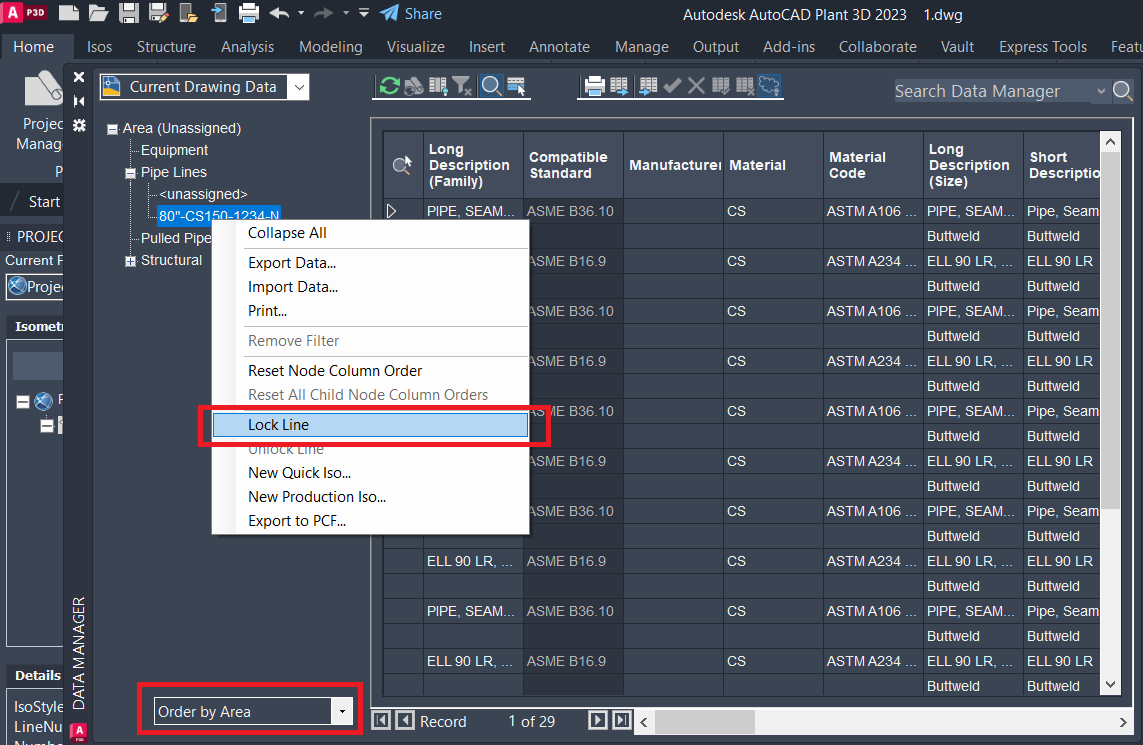The height and width of the screenshot is (745, 1143).
Task: Click the Import data icon on the toolbar
Action: click(x=648, y=87)
